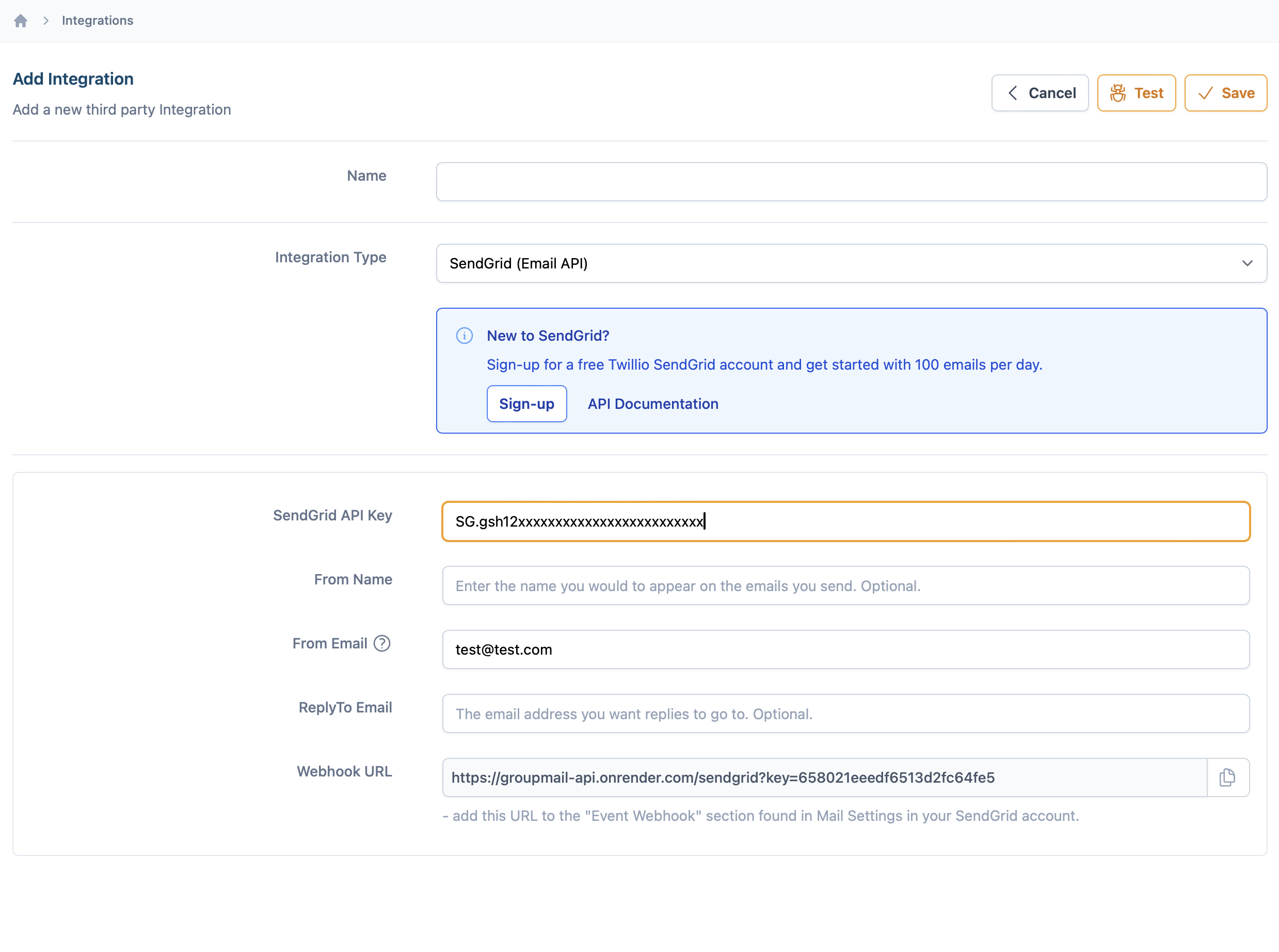
Task: Click the ReplyTo Email field
Action: (845, 713)
